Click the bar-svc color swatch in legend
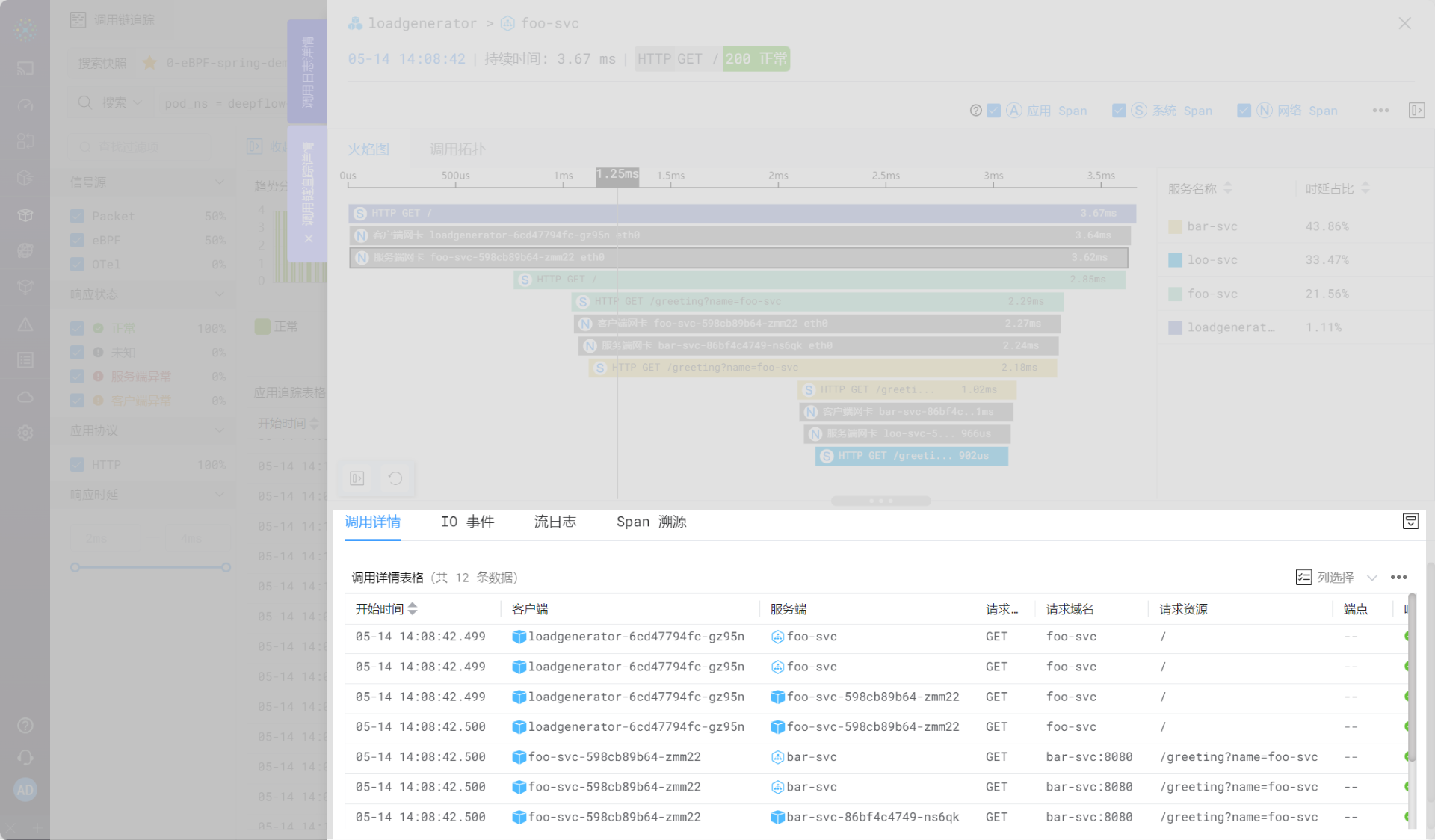 pos(1175,226)
